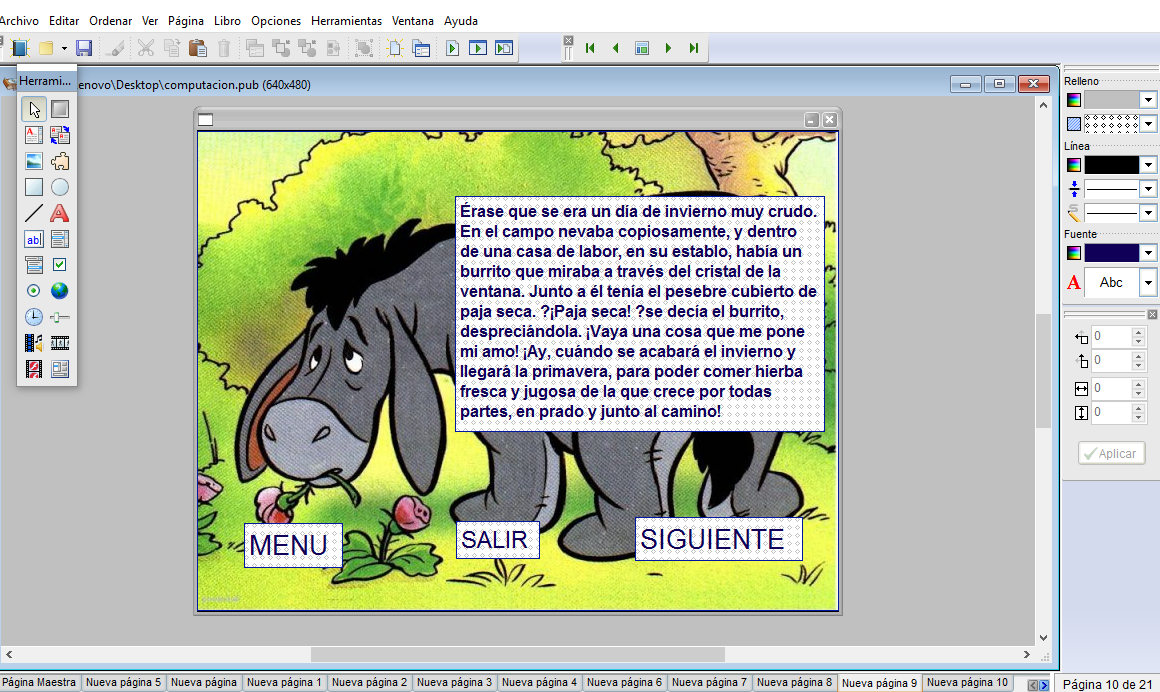Go to the last page arrow

(693, 48)
